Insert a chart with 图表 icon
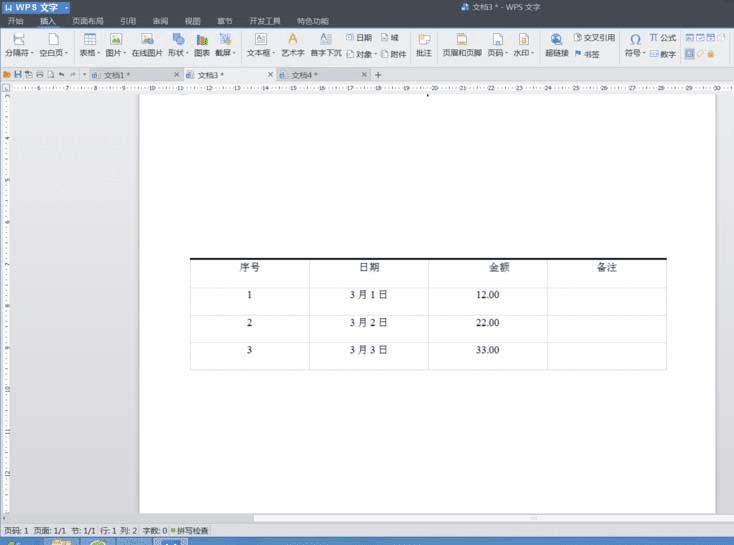The image size is (734, 545). pyautogui.click(x=202, y=39)
